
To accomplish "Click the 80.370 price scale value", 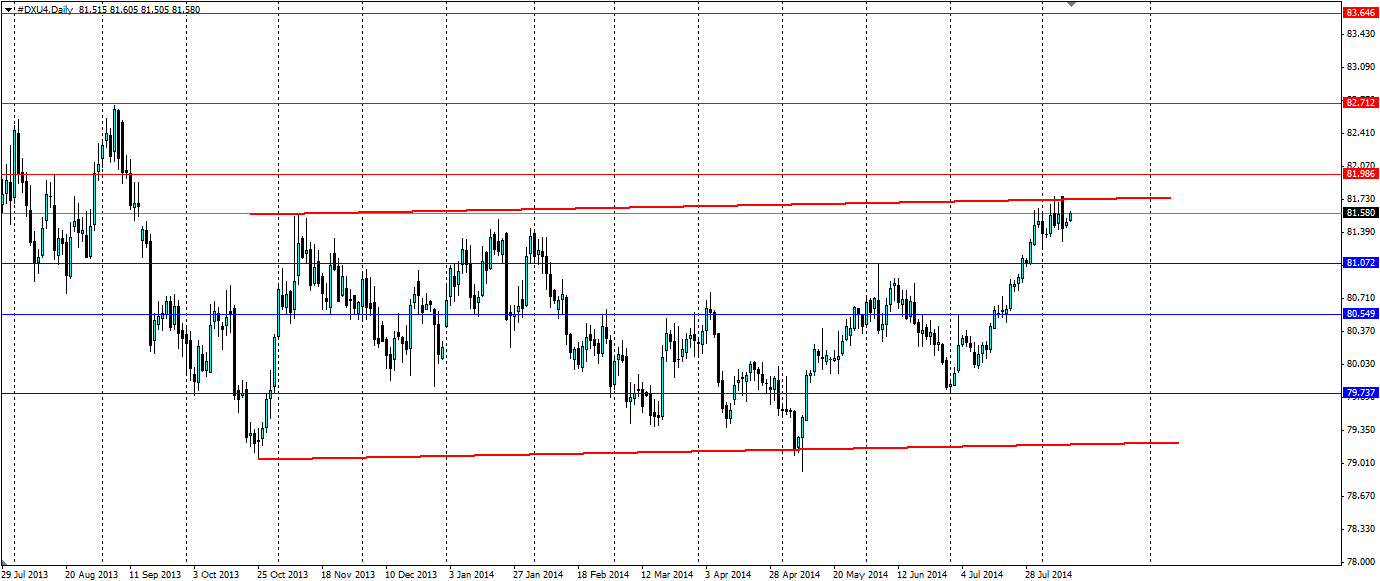I will click(x=1360, y=331).
